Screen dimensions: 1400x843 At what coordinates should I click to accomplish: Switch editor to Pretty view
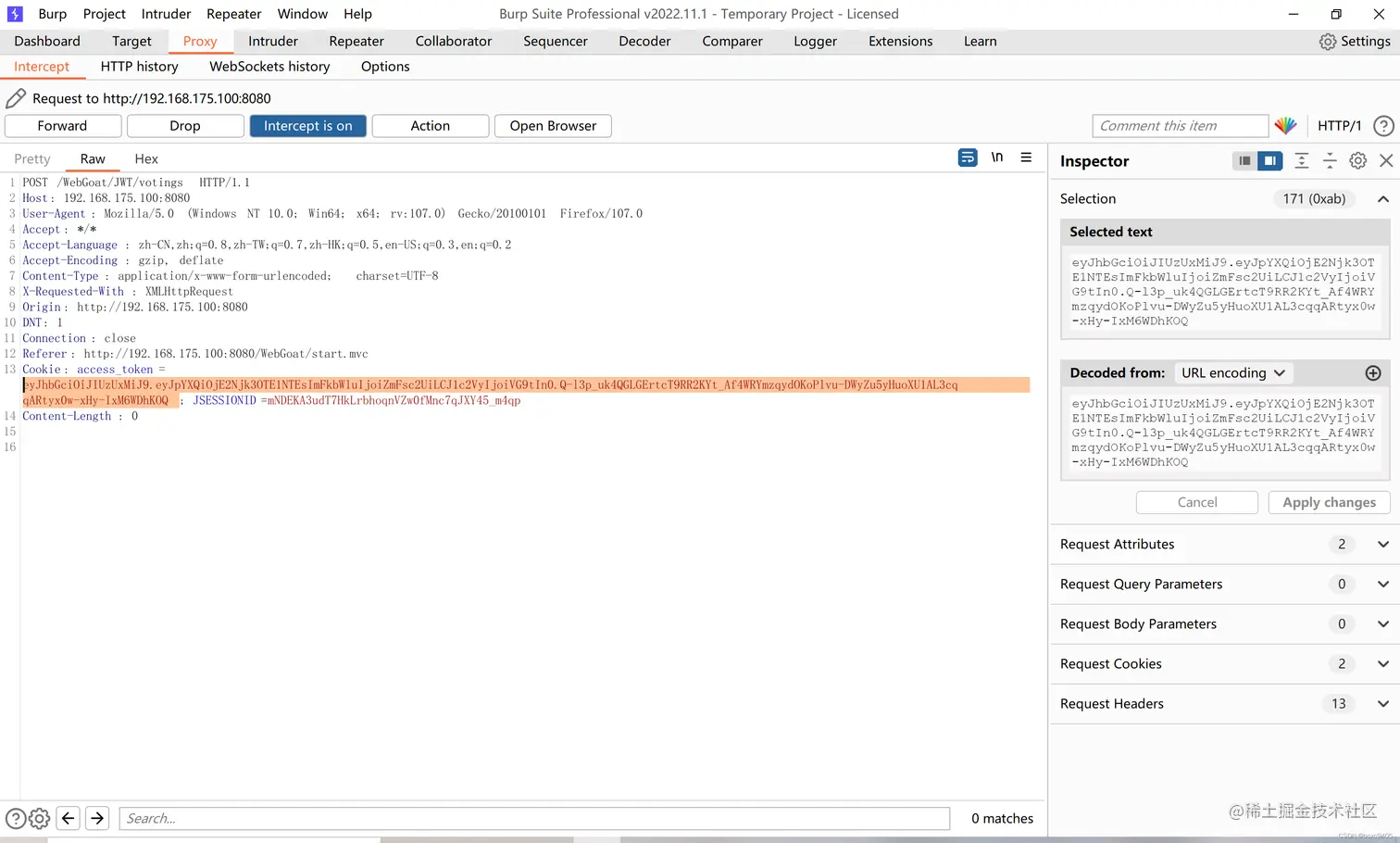click(x=32, y=159)
